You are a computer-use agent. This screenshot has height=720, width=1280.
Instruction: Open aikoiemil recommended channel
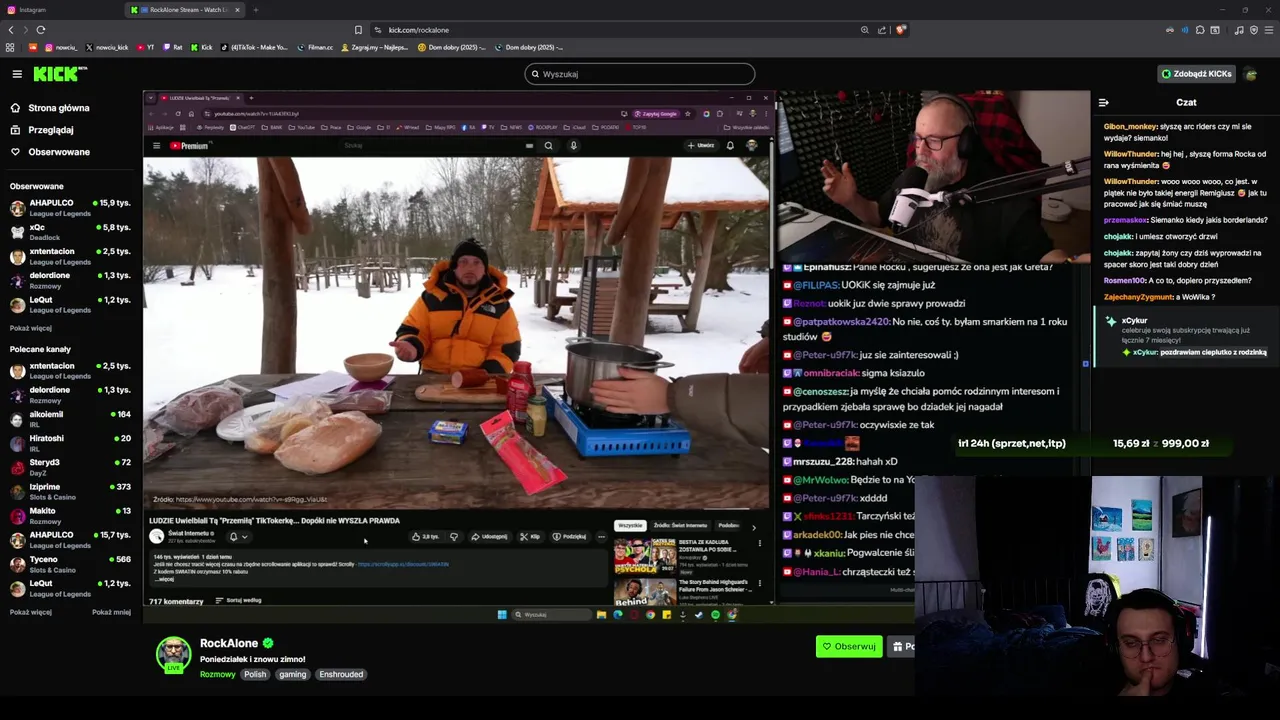point(70,419)
